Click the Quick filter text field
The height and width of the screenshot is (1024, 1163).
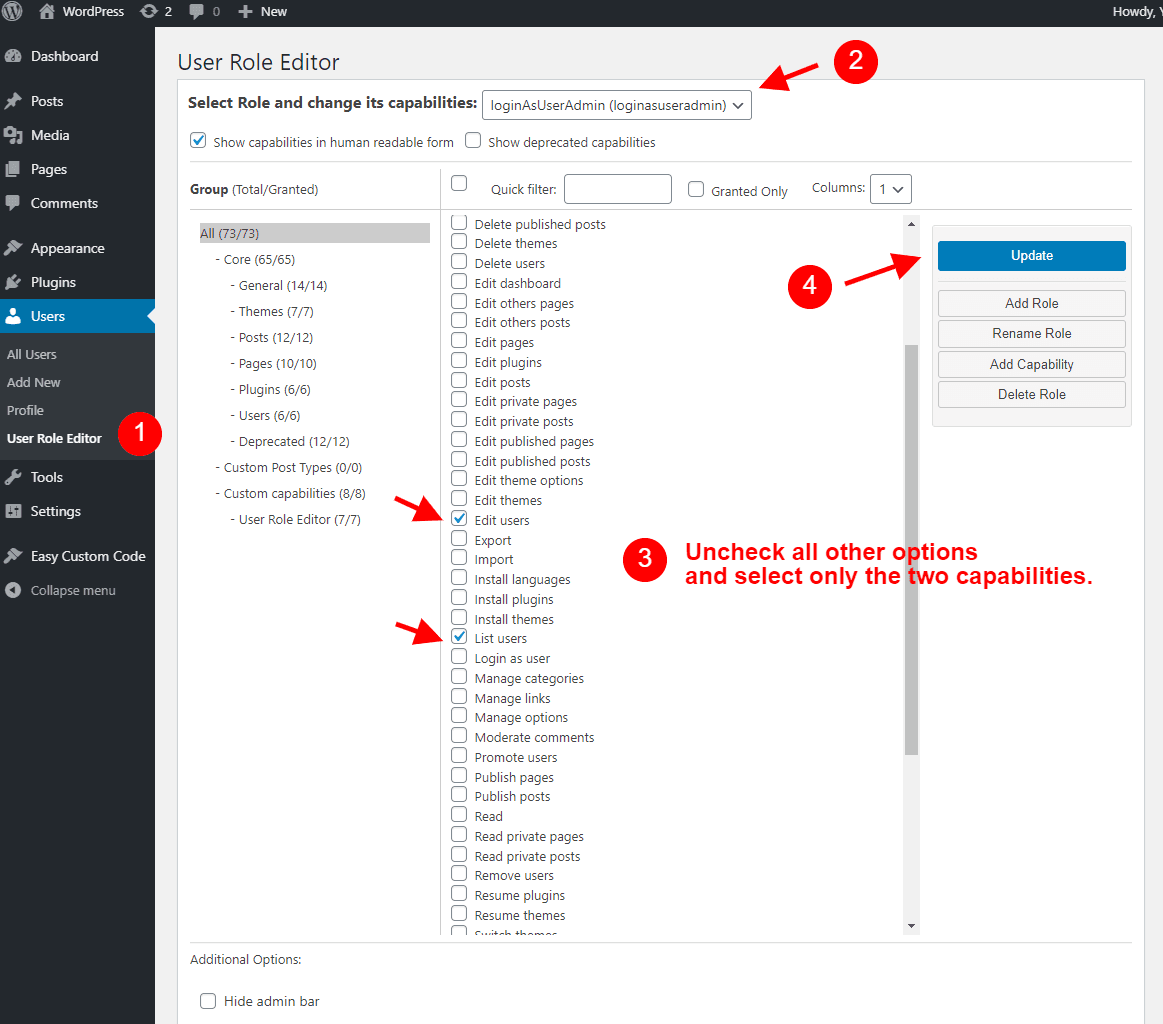(x=617, y=188)
